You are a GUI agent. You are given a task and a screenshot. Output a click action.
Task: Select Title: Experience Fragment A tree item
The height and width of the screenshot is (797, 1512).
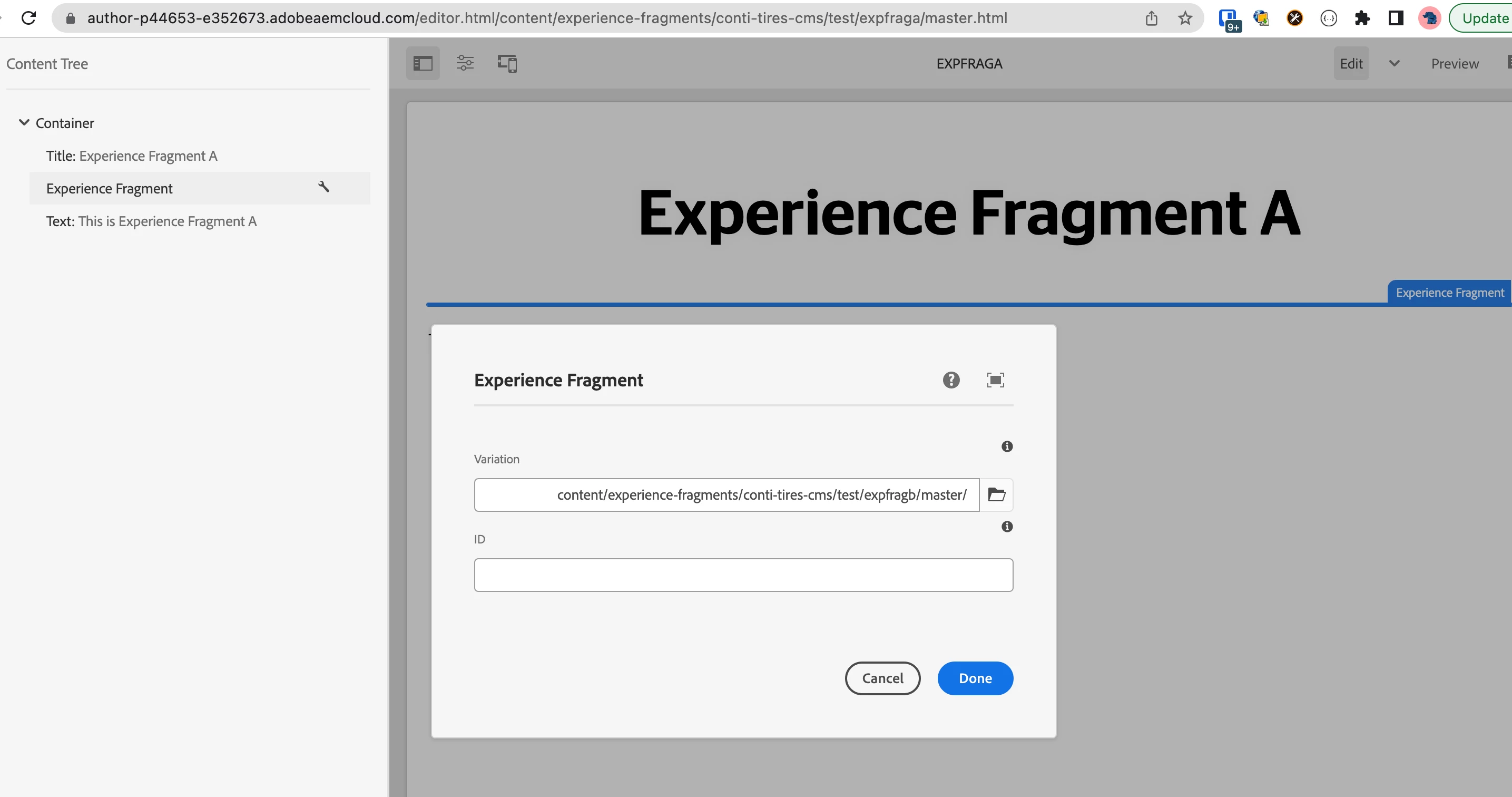[132, 155]
